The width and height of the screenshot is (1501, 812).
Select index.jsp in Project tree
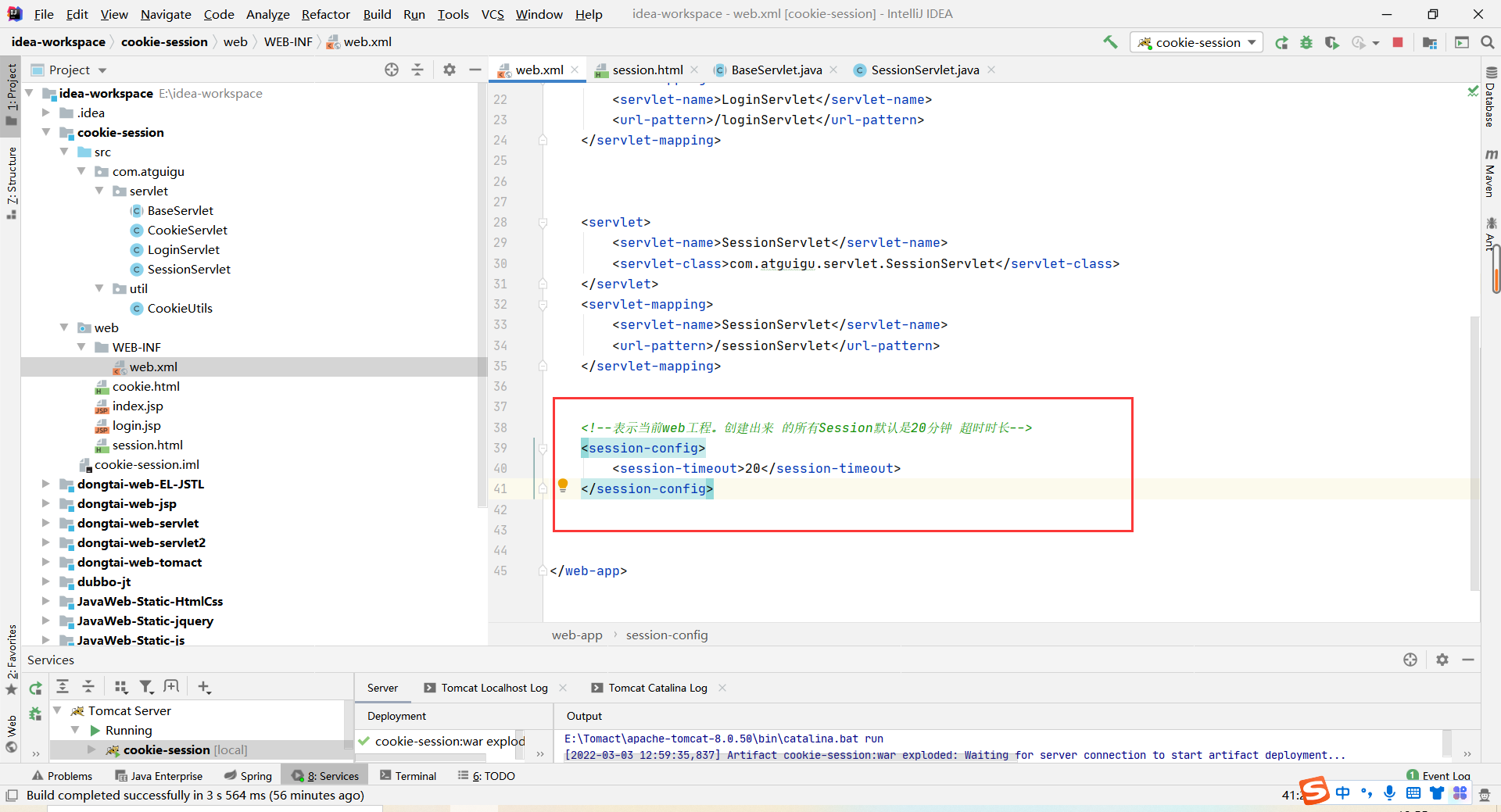pos(138,406)
